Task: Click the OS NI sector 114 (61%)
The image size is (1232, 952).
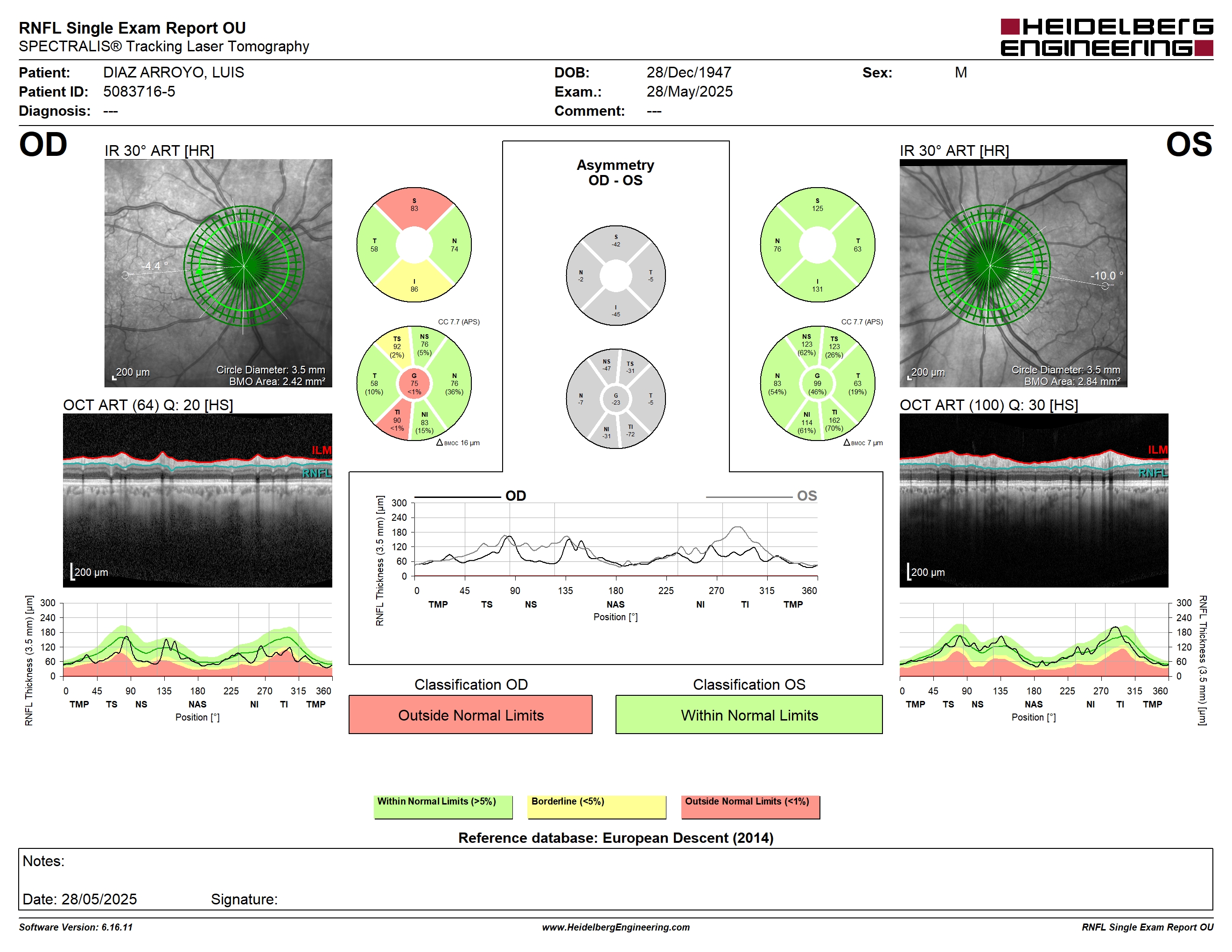Action: tap(807, 423)
